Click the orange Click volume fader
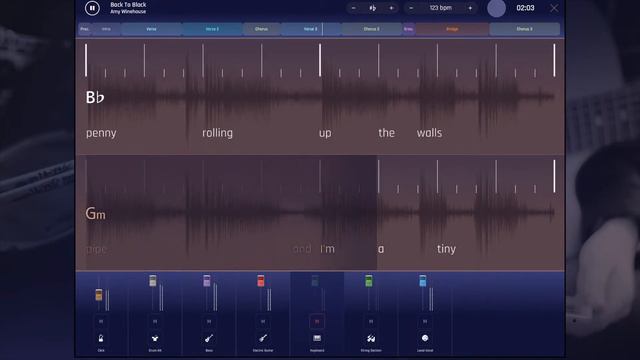Screen dimensions: 640x360 99,295
